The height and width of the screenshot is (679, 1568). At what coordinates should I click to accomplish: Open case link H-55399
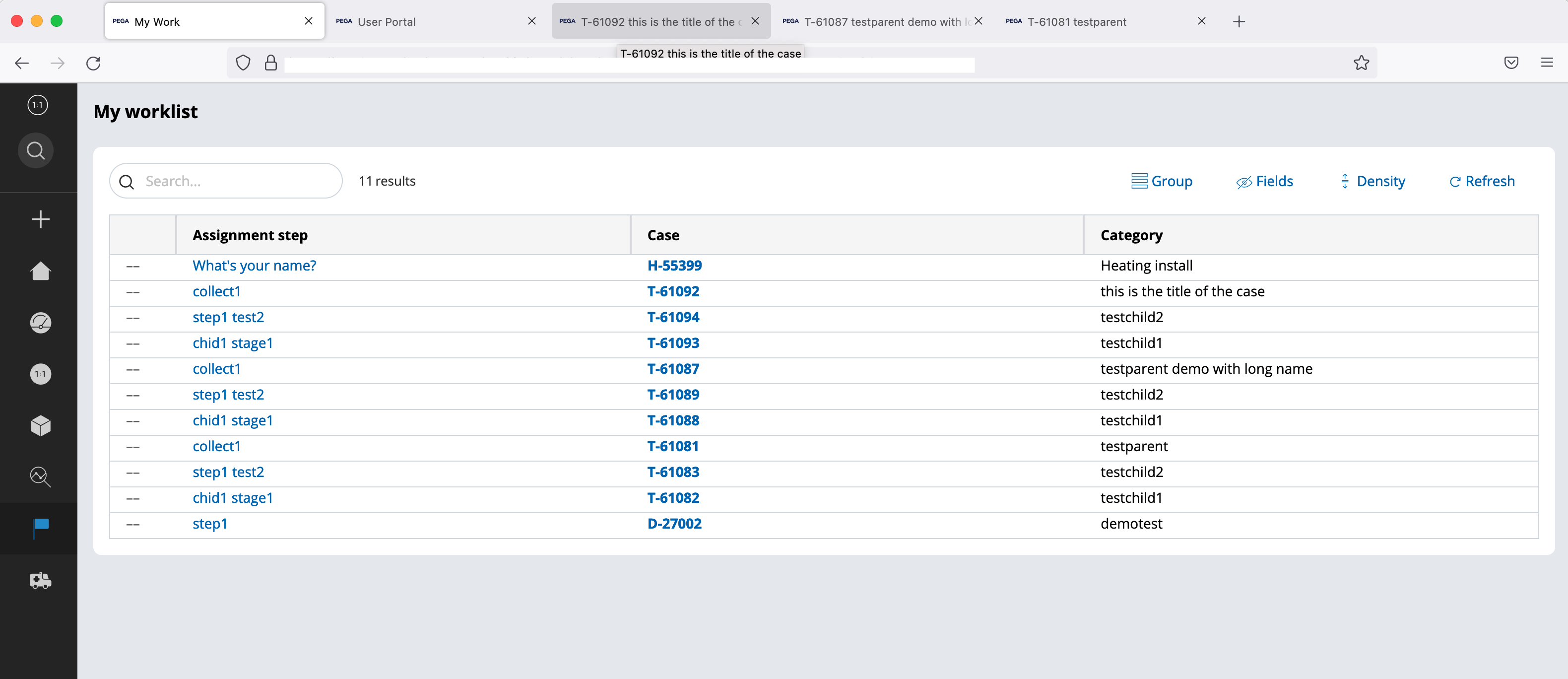(x=674, y=266)
